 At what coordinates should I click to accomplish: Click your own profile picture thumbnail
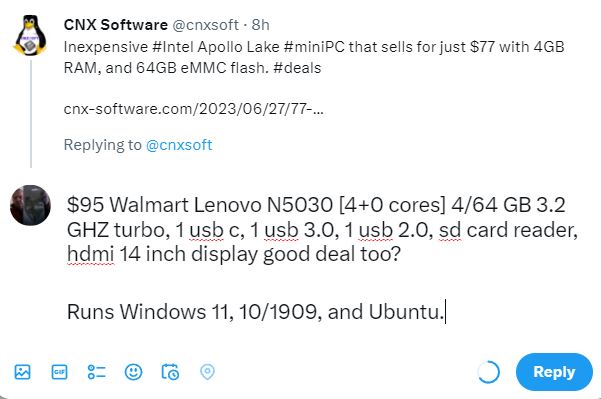30,205
